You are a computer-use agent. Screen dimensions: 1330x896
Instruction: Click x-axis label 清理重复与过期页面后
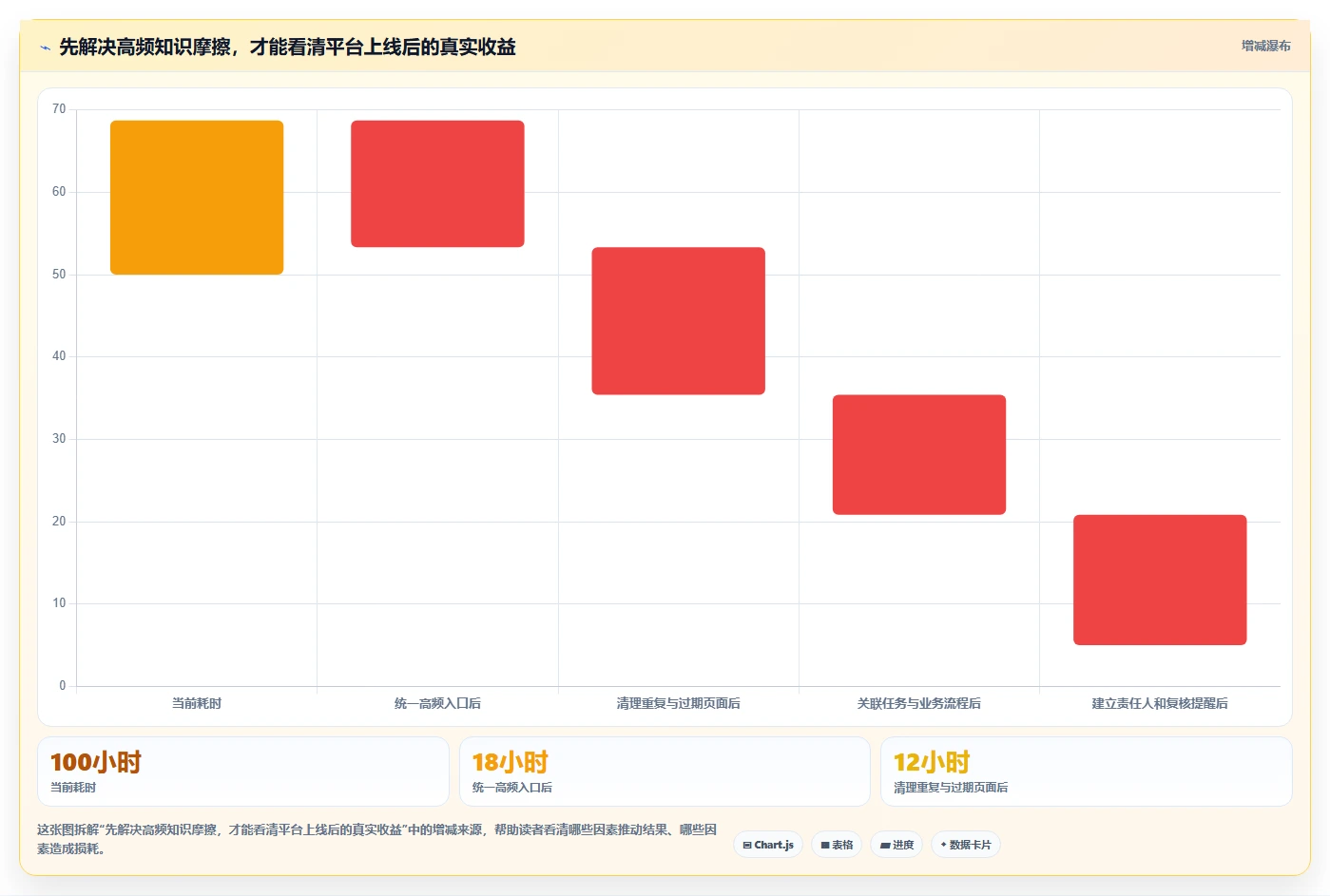[678, 703]
